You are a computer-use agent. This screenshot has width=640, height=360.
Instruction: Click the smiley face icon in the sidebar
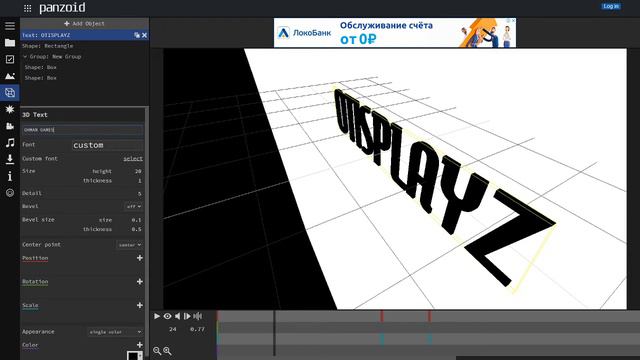point(10,193)
